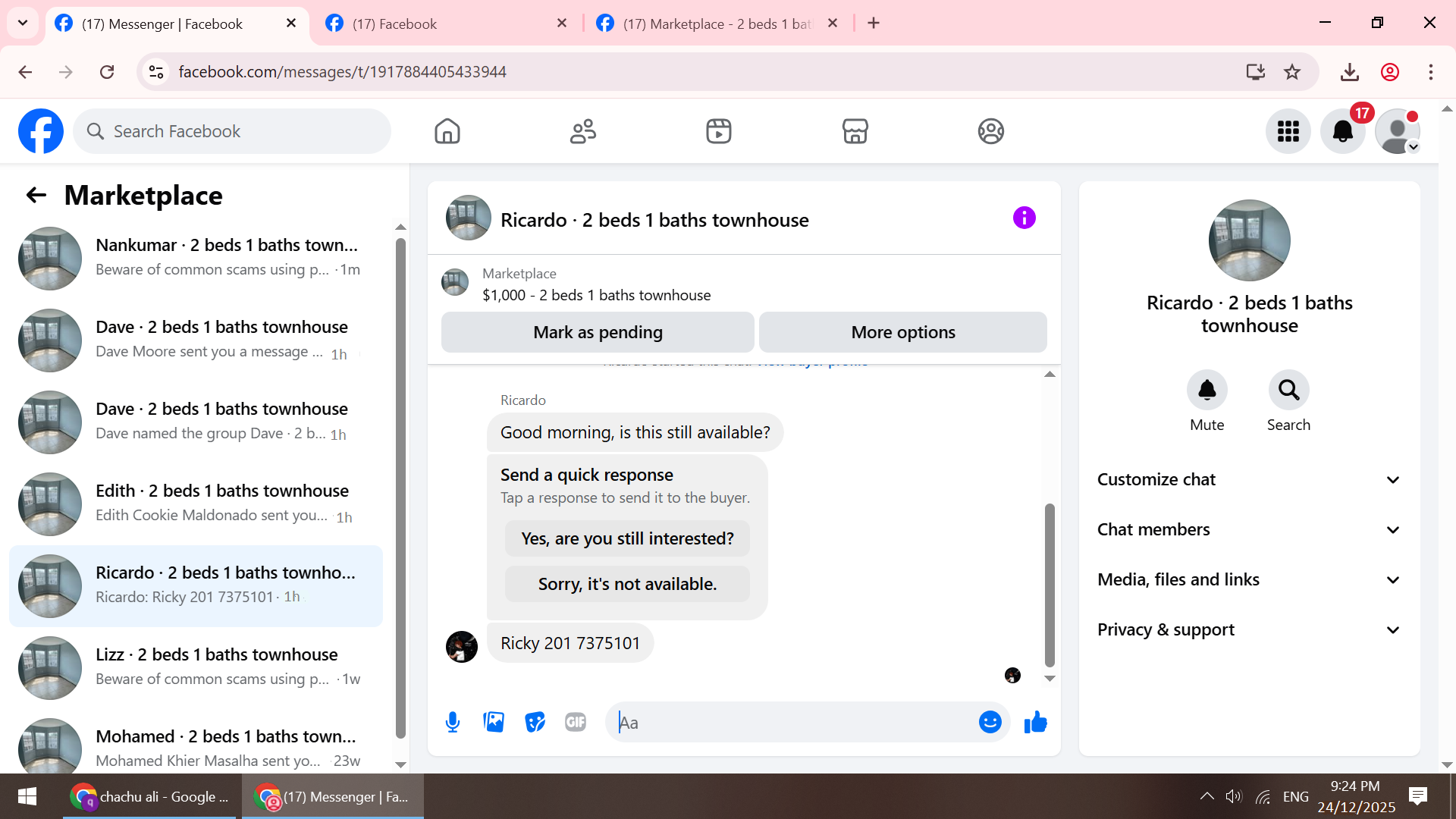Image resolution: width=1456 pixels, height=819 pixels.
Task: Open Marketplace store icon in top navigation
Action: pyautogui.click(x=855, y=131)
